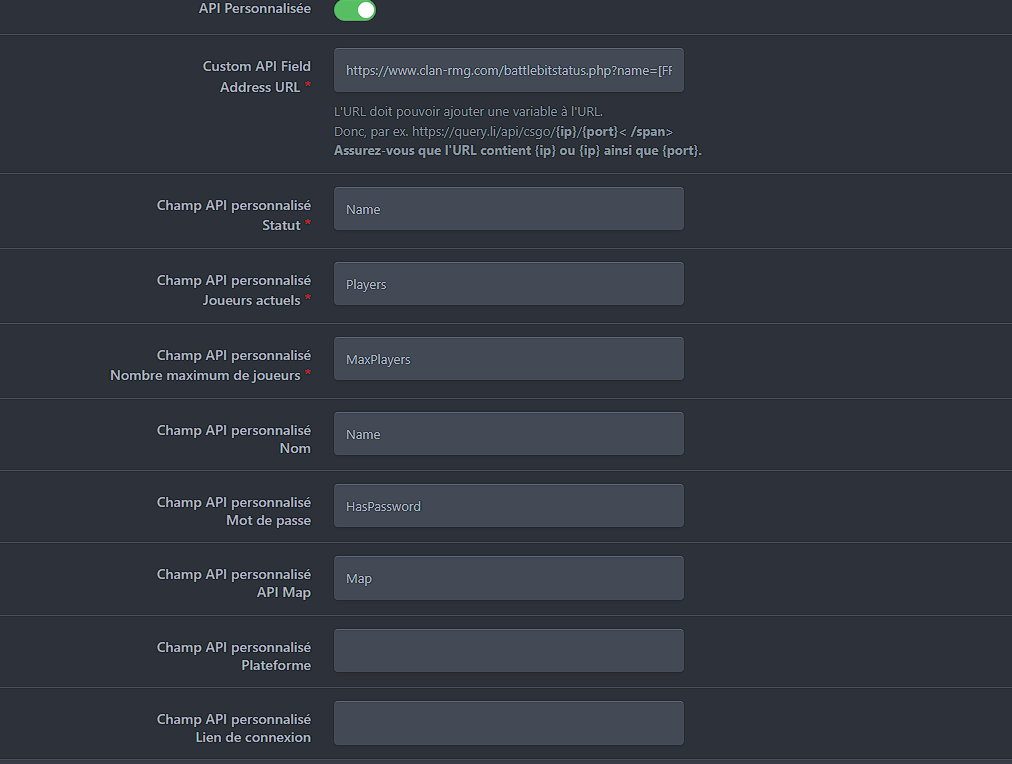Click the "Plateforme" label text
The image size is (1012, 764).
click(276, 666)
